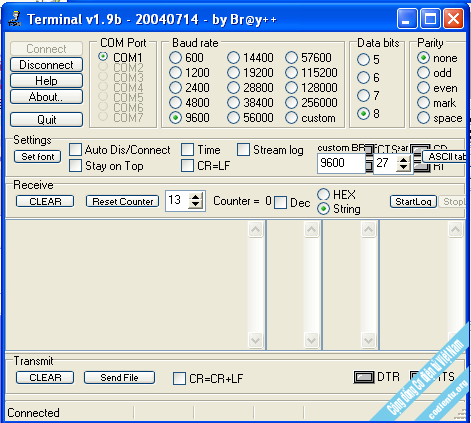Enable the CR=CR+LF checkbox
Screen dimensions: 471x423
[x=179, y=379]
